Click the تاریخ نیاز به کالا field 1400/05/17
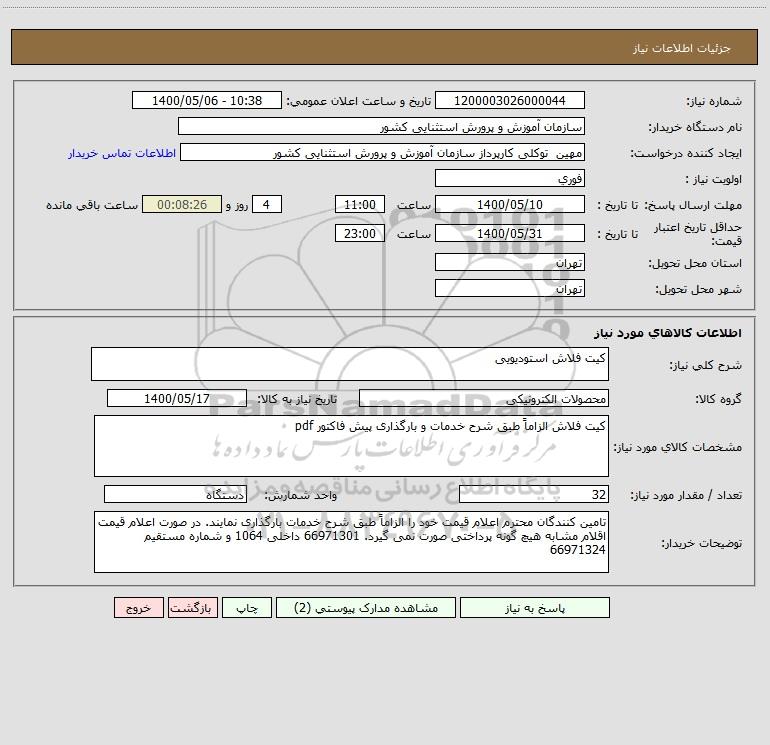 click(x=177, y=398)
